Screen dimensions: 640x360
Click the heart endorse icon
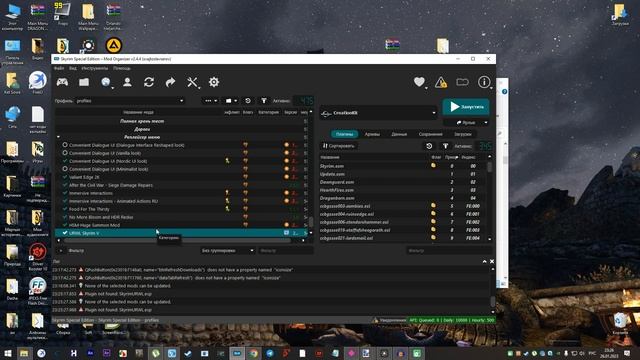419,82
